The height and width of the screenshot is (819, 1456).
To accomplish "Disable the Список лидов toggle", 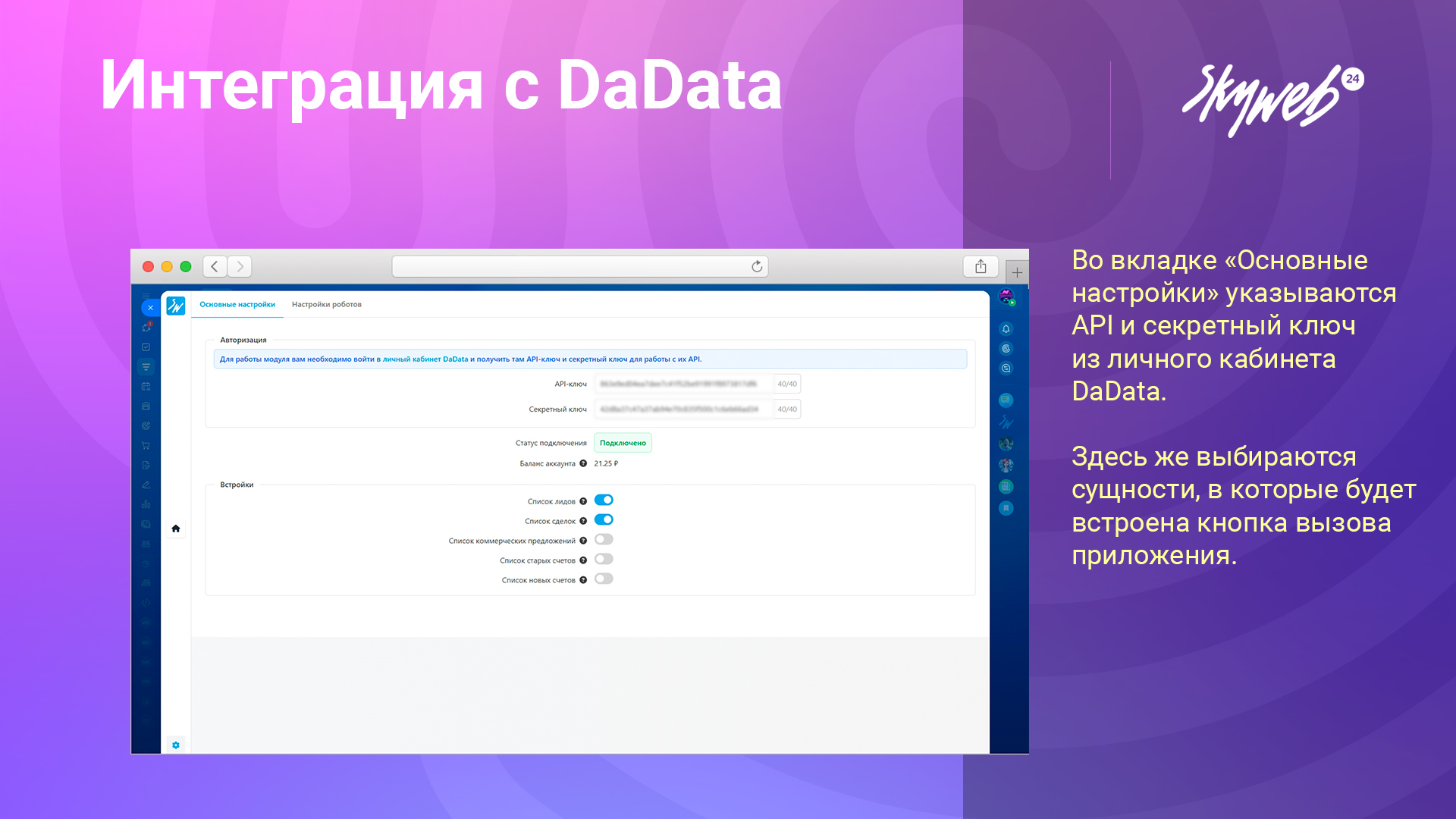I will pyautogui.click(x=604, y=500).
